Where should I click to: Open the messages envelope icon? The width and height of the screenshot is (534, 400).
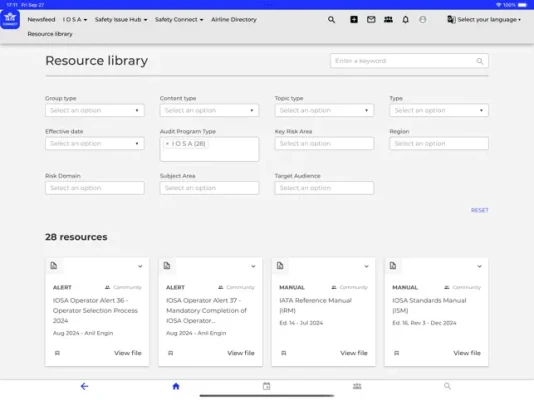(371, 19)
